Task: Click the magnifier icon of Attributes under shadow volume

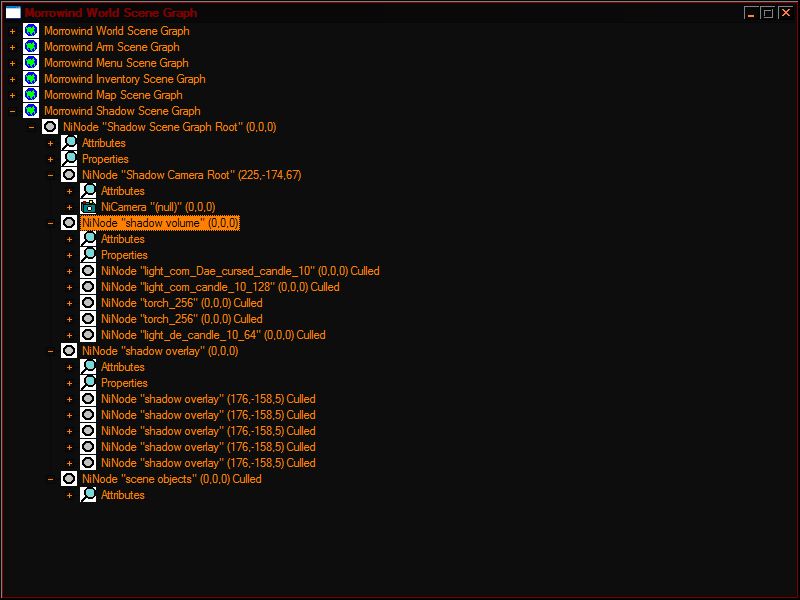Action: [88, 239]
